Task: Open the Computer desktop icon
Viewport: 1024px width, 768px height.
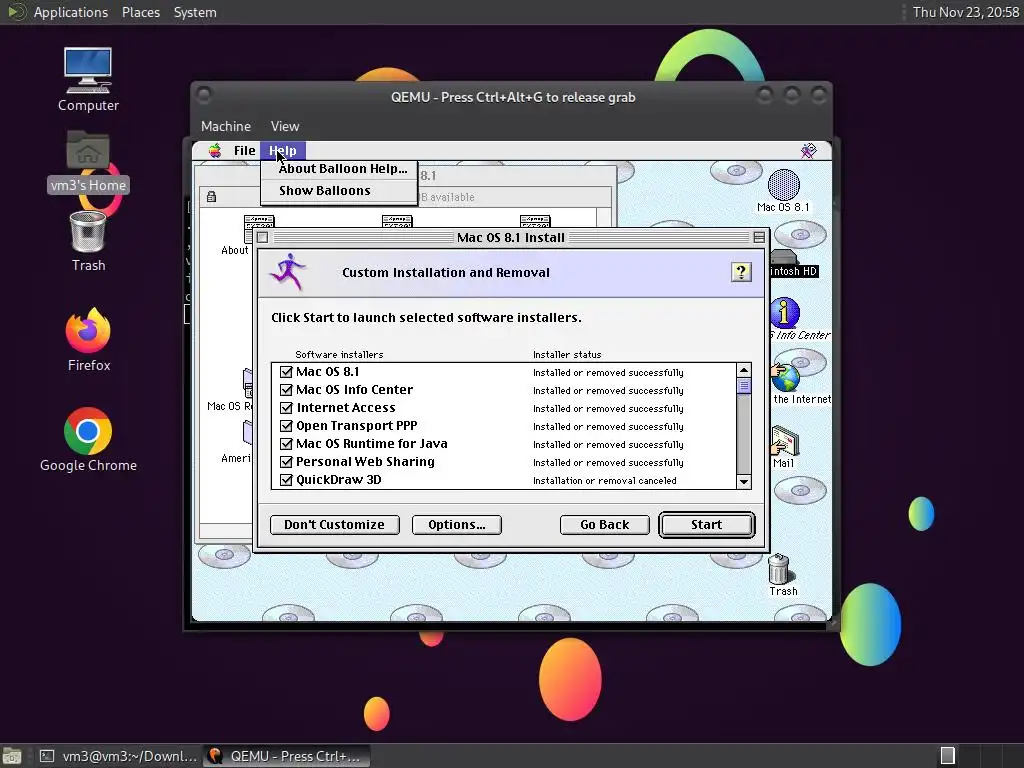Action: tap(88, 71)
